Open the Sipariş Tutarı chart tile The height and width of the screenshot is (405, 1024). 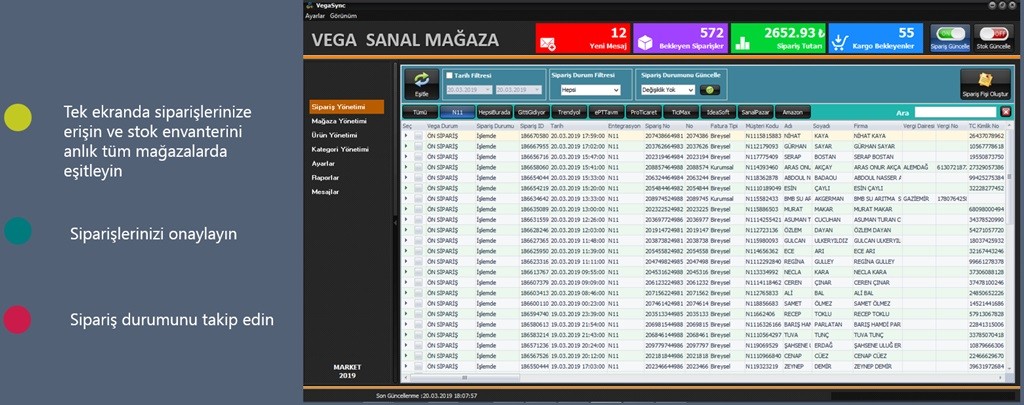tap(778, 39)
